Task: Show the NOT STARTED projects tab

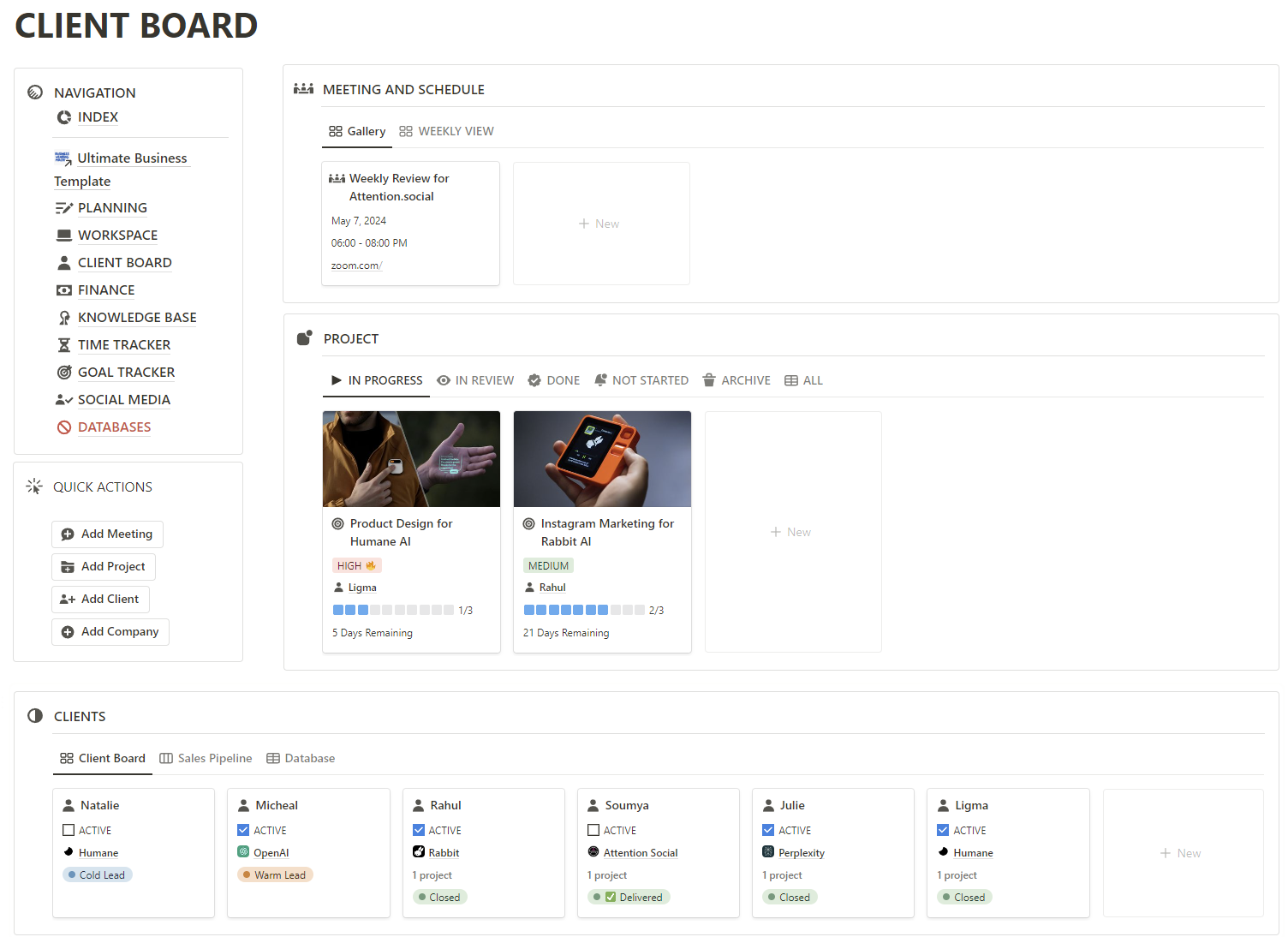Action: [x=641, y=380]
